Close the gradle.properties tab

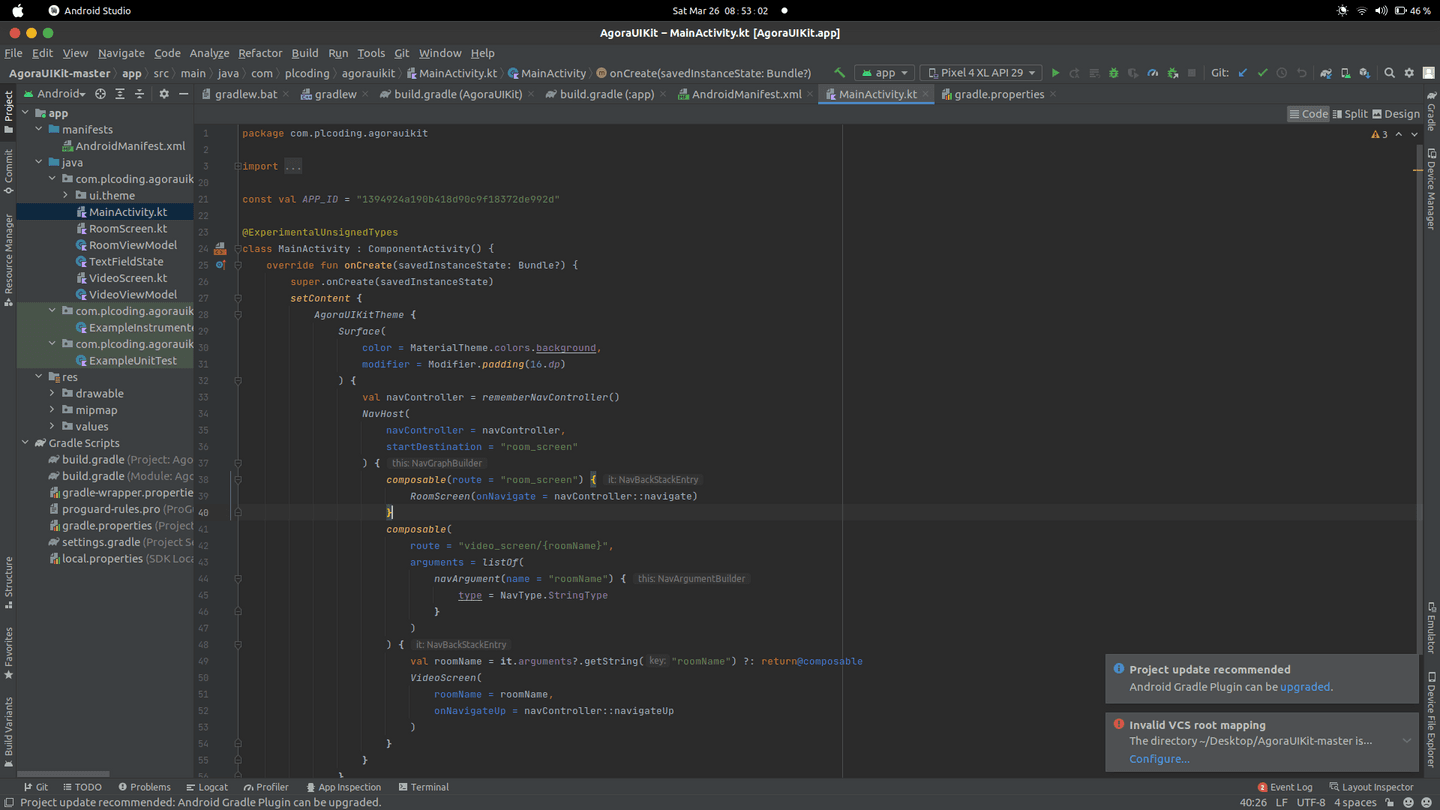[1053, 94]
